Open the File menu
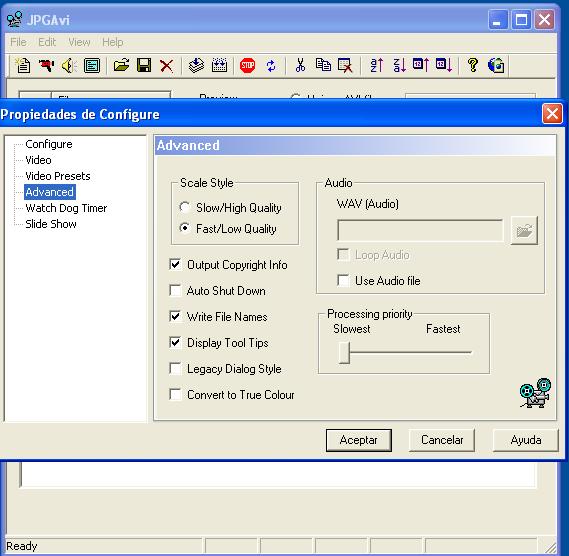This screenshot has height=556, width=569. coord(18,42)
